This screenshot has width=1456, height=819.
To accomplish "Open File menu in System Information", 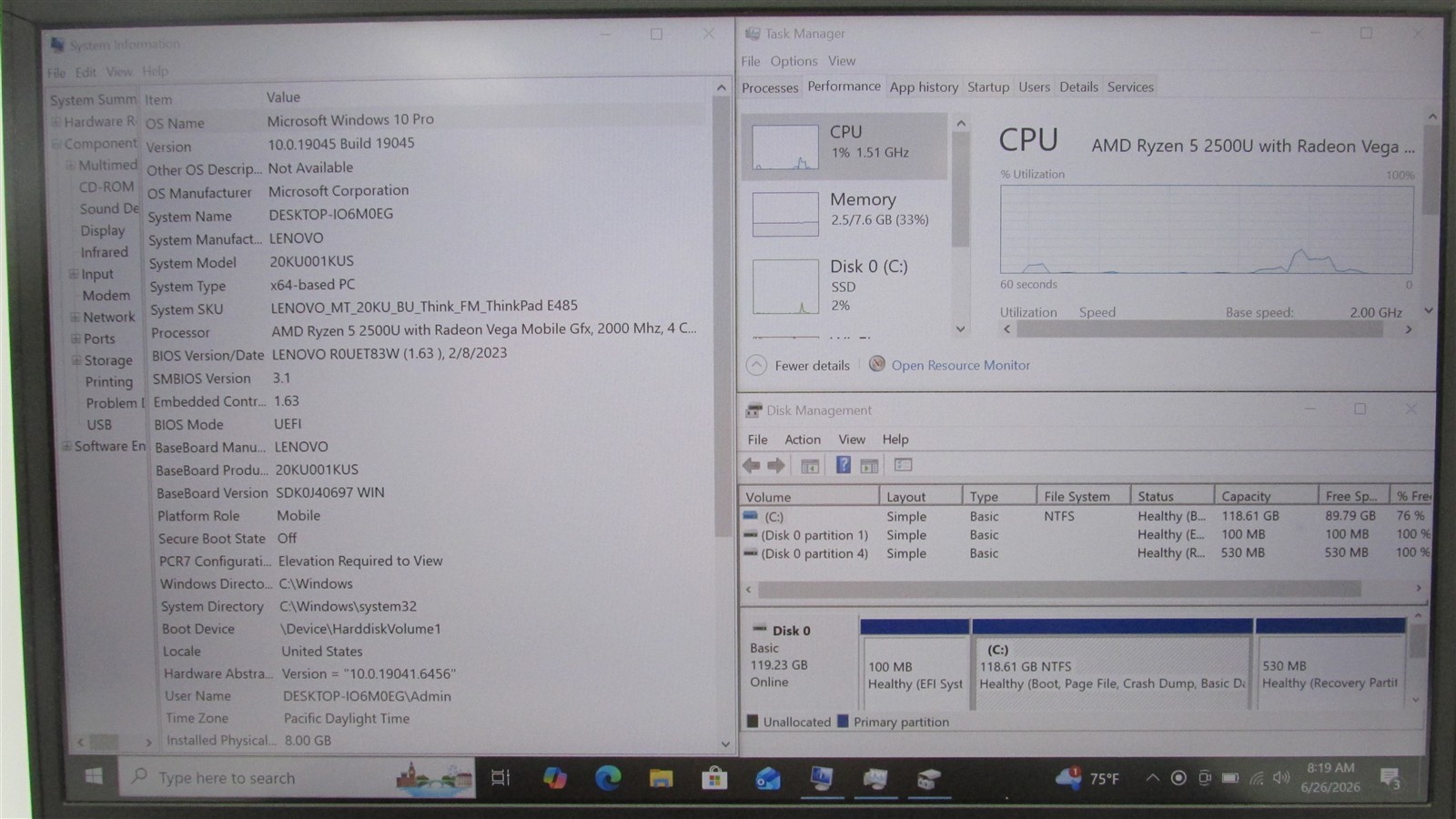I will coord(56,72).
